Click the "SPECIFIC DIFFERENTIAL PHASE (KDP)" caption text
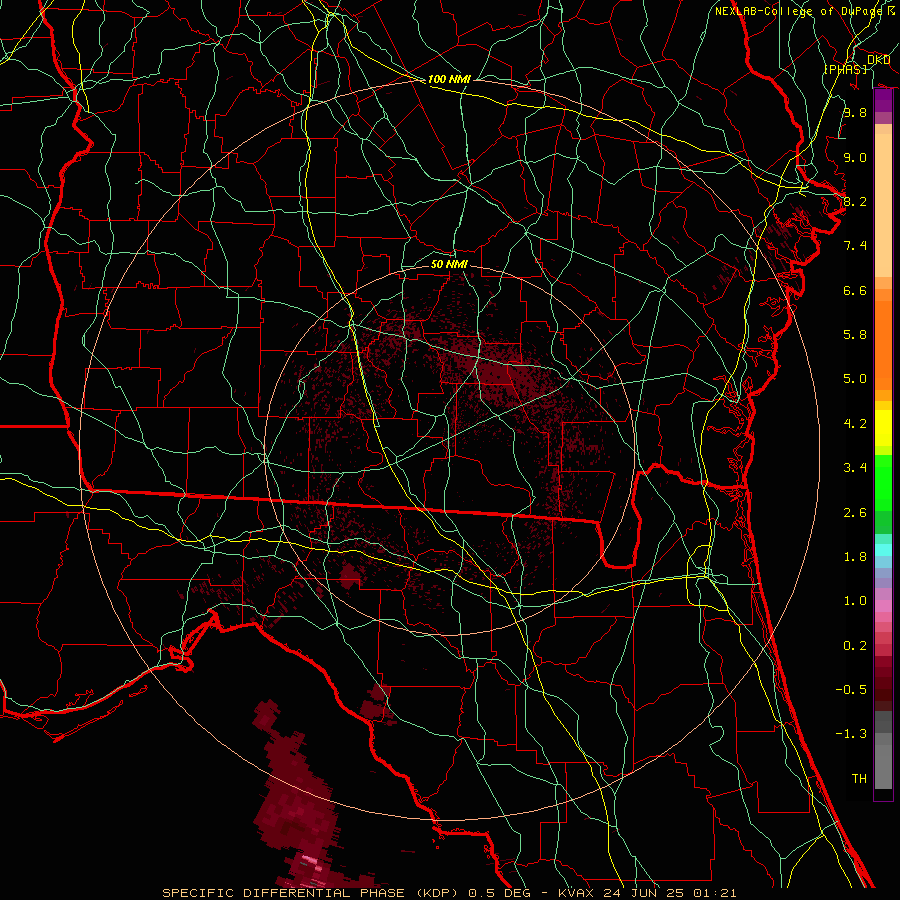The image size is (900, 900). 313,893
